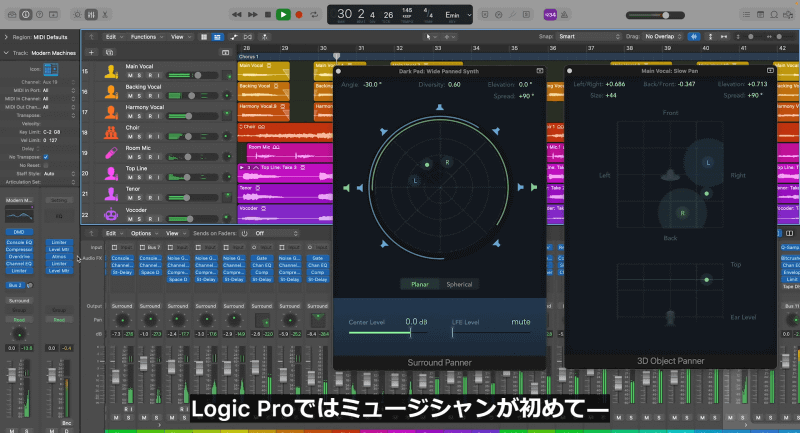Image resolution: width=800 pixels, height=433 pixels.
Task: Click the Rewind transport button
Action: click(x=236, y=15)
